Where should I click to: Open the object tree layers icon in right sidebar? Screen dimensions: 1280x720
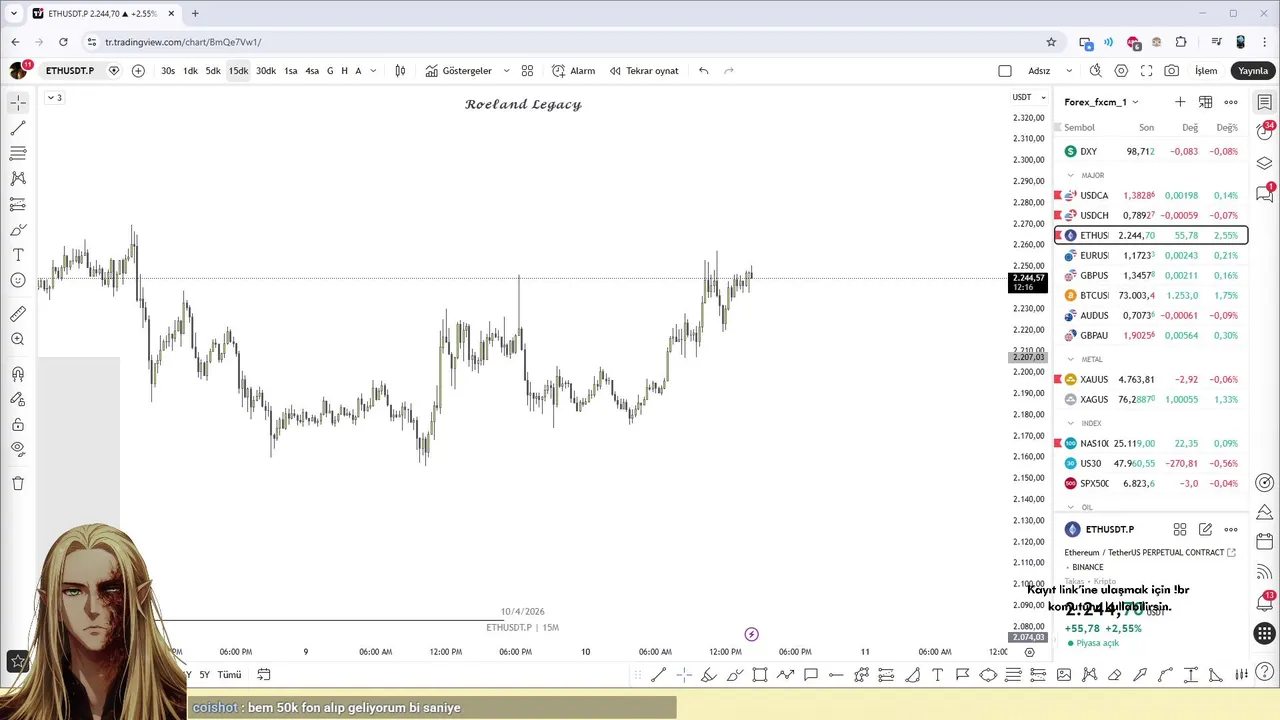tap(1265, 163)
